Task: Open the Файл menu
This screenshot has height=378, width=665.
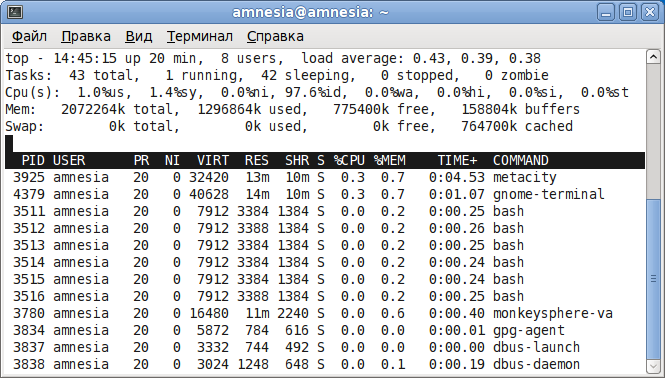Action: click(29, 36)
